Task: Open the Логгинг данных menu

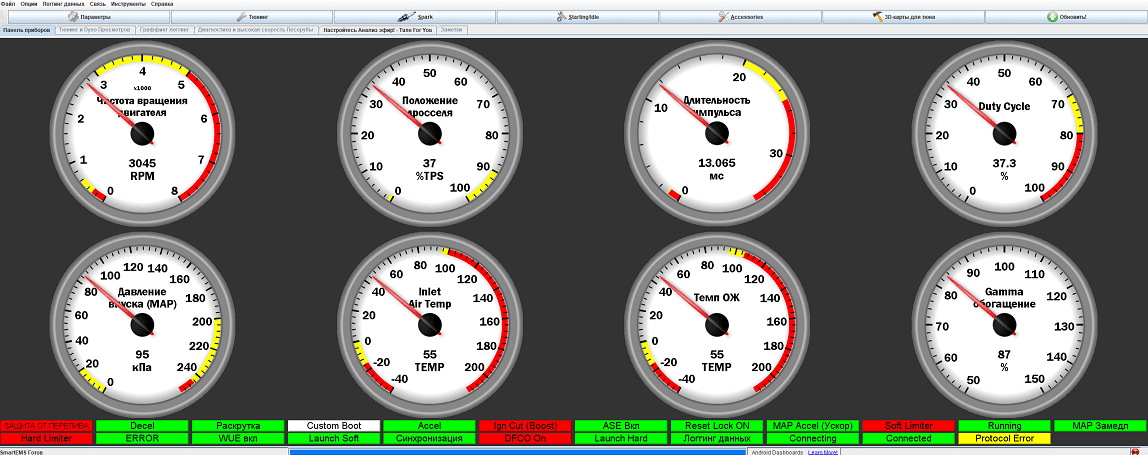Action: pos(63,4)
